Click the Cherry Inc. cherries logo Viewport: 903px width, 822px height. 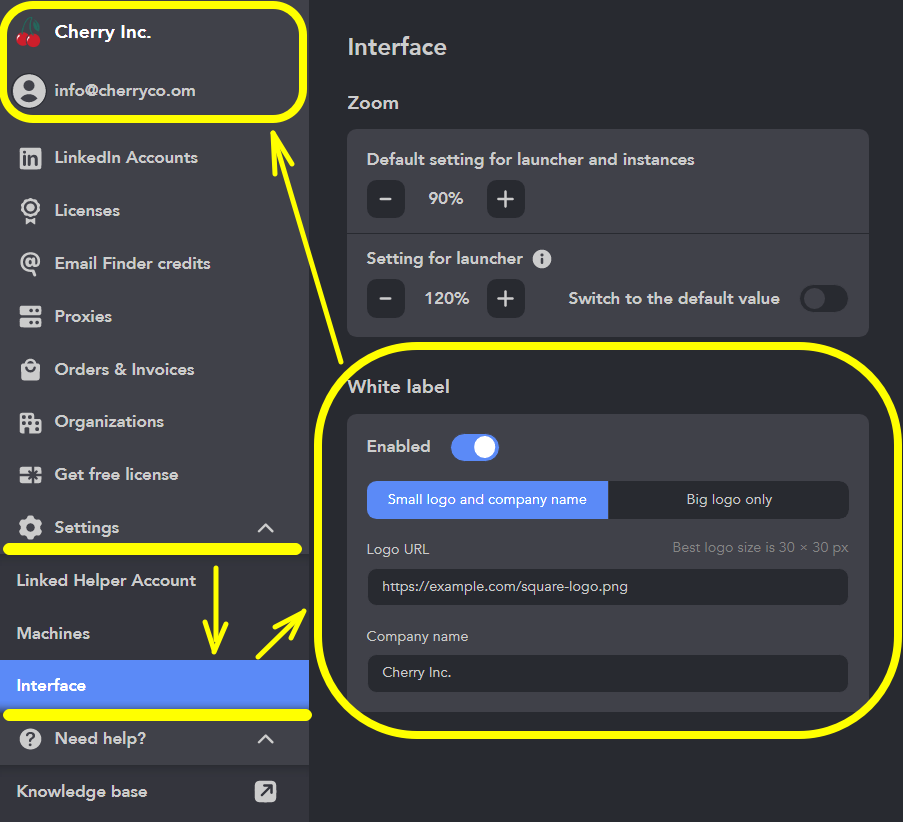tap(28, 31)
